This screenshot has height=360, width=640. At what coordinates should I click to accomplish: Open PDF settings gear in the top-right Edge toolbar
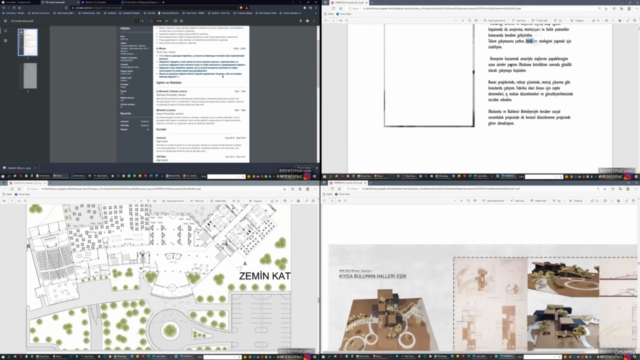click(x=634, y=20)
